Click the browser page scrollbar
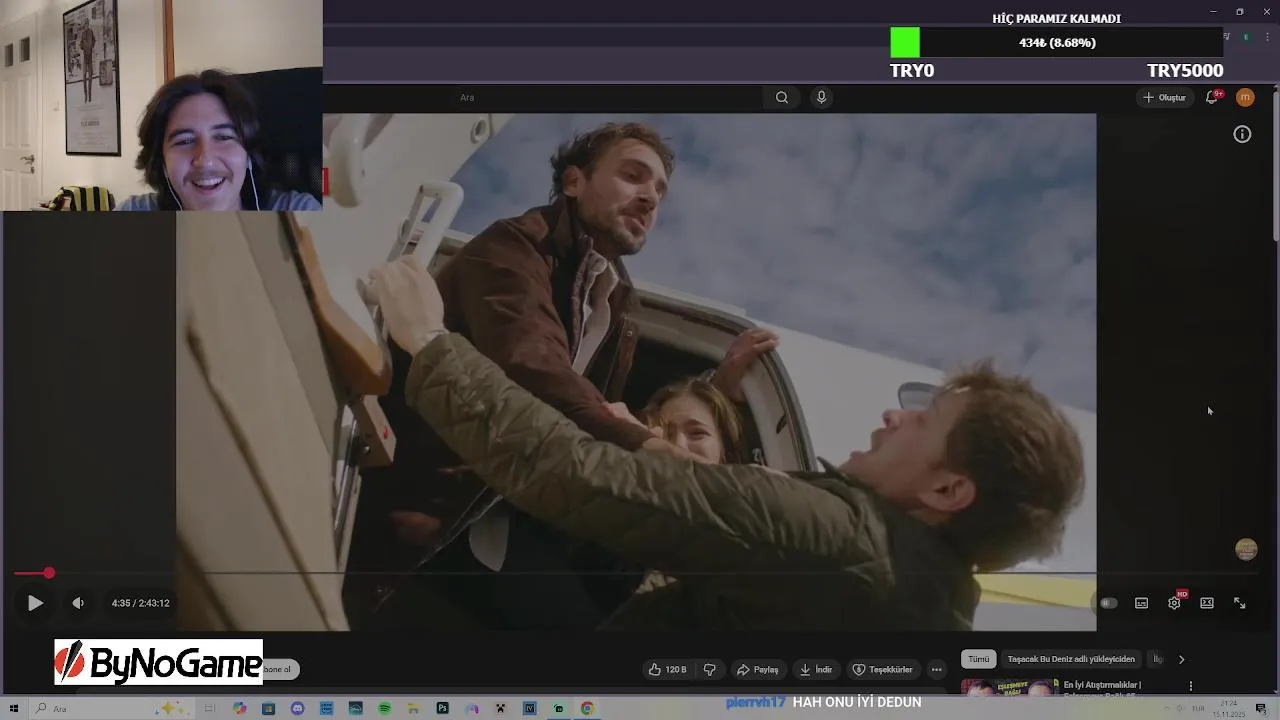This screenshot has height=720, width=1280. (1275, 165)
